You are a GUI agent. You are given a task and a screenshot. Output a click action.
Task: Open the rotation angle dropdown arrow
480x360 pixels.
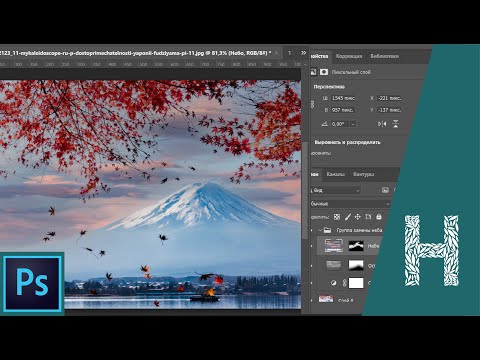point(353,124)
